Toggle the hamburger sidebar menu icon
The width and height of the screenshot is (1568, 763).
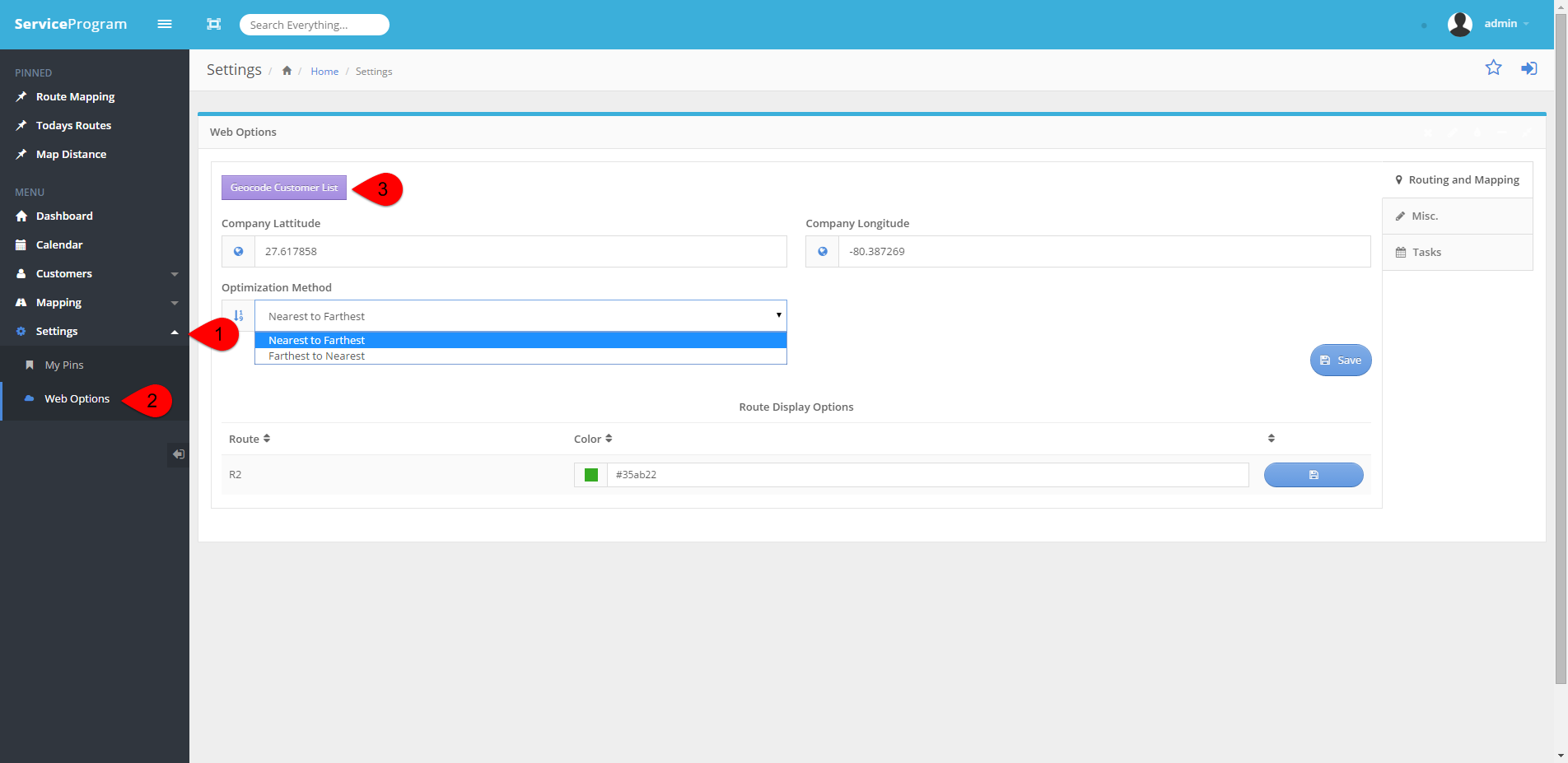coord(165,24)
